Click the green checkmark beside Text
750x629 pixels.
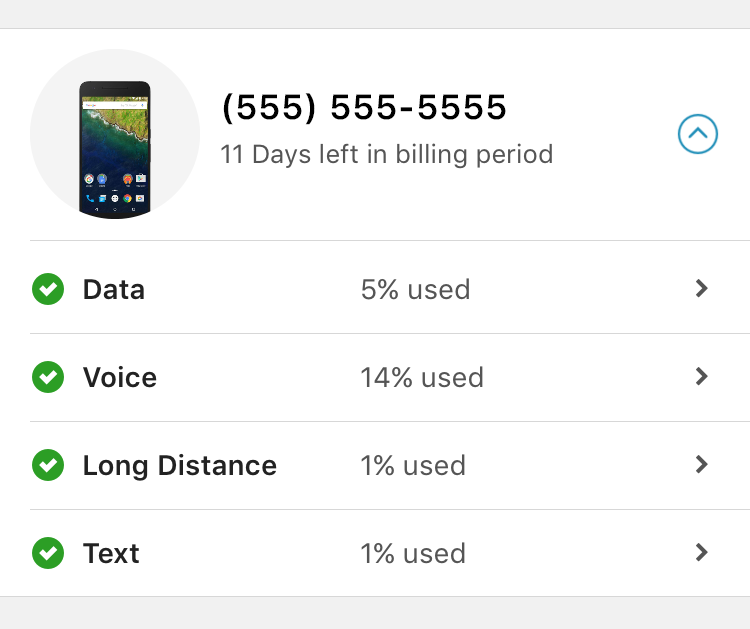[x=48, y=553]
